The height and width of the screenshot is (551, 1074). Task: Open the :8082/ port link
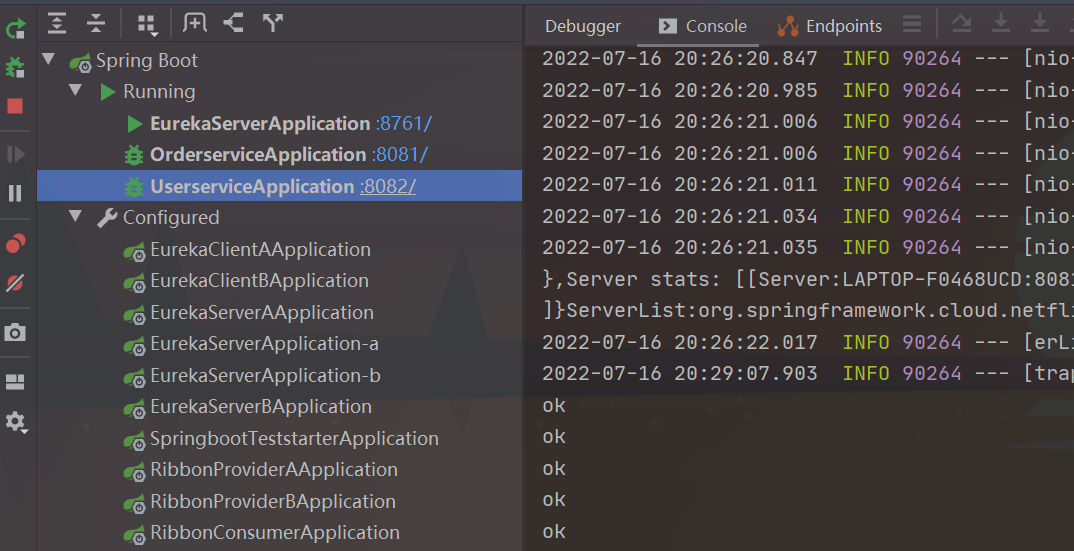[x=388, y=186]
